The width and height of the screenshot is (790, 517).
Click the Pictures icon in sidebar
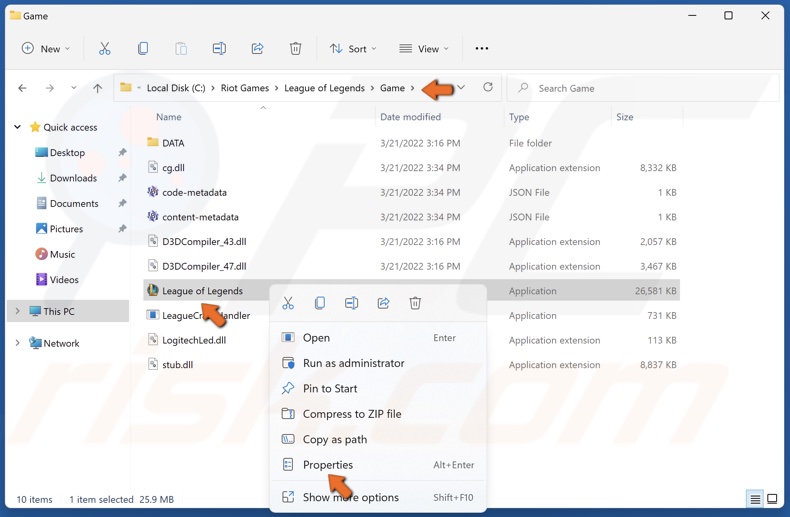41,229
